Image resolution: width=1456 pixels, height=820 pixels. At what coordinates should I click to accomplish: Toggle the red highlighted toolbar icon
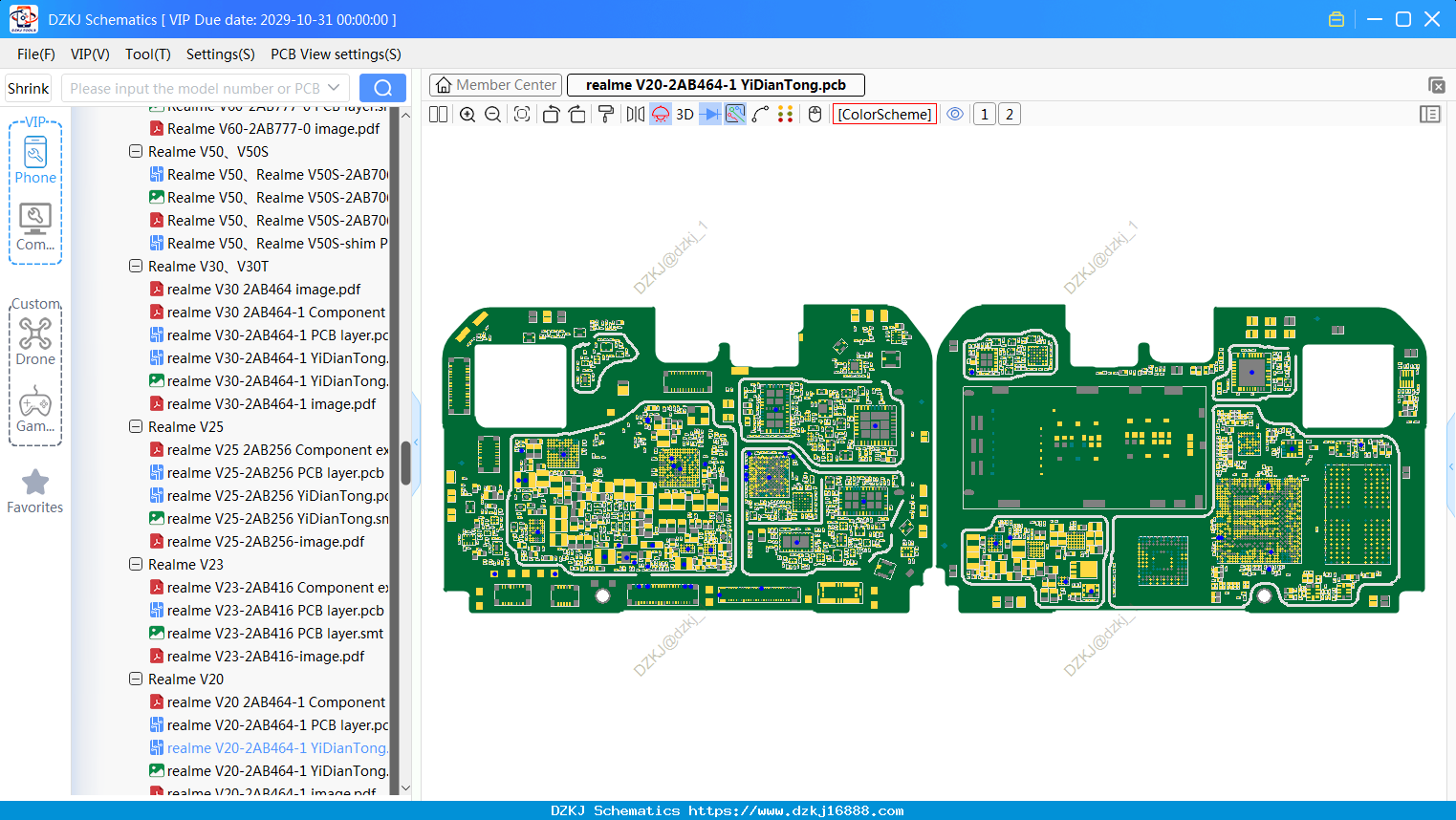661,115
